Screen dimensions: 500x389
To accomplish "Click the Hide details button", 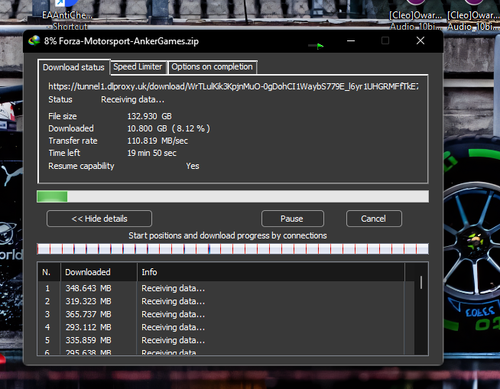I will click(99, 219).
